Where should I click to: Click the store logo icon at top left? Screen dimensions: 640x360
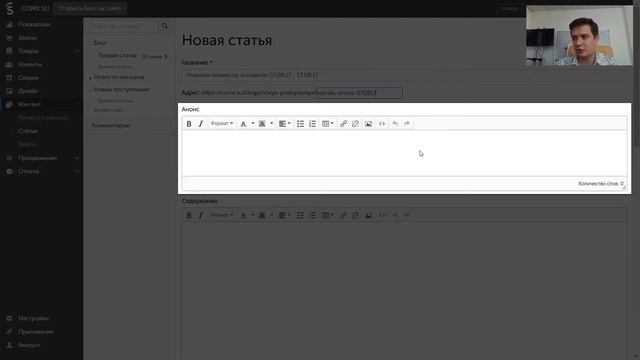point(10,8)
